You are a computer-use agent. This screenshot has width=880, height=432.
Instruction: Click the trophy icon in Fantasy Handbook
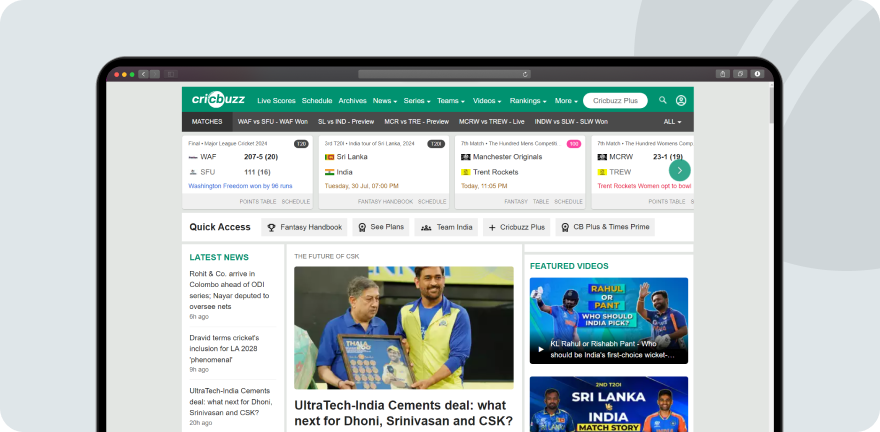[x=272, y=227]
